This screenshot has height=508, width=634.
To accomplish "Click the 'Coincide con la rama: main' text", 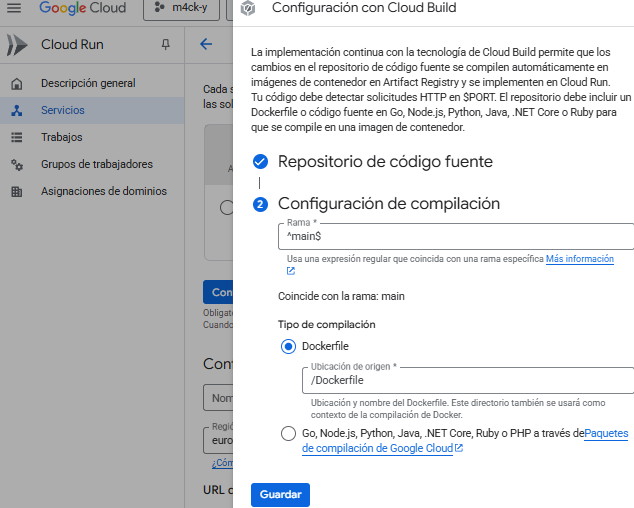I will click(341, 296).
